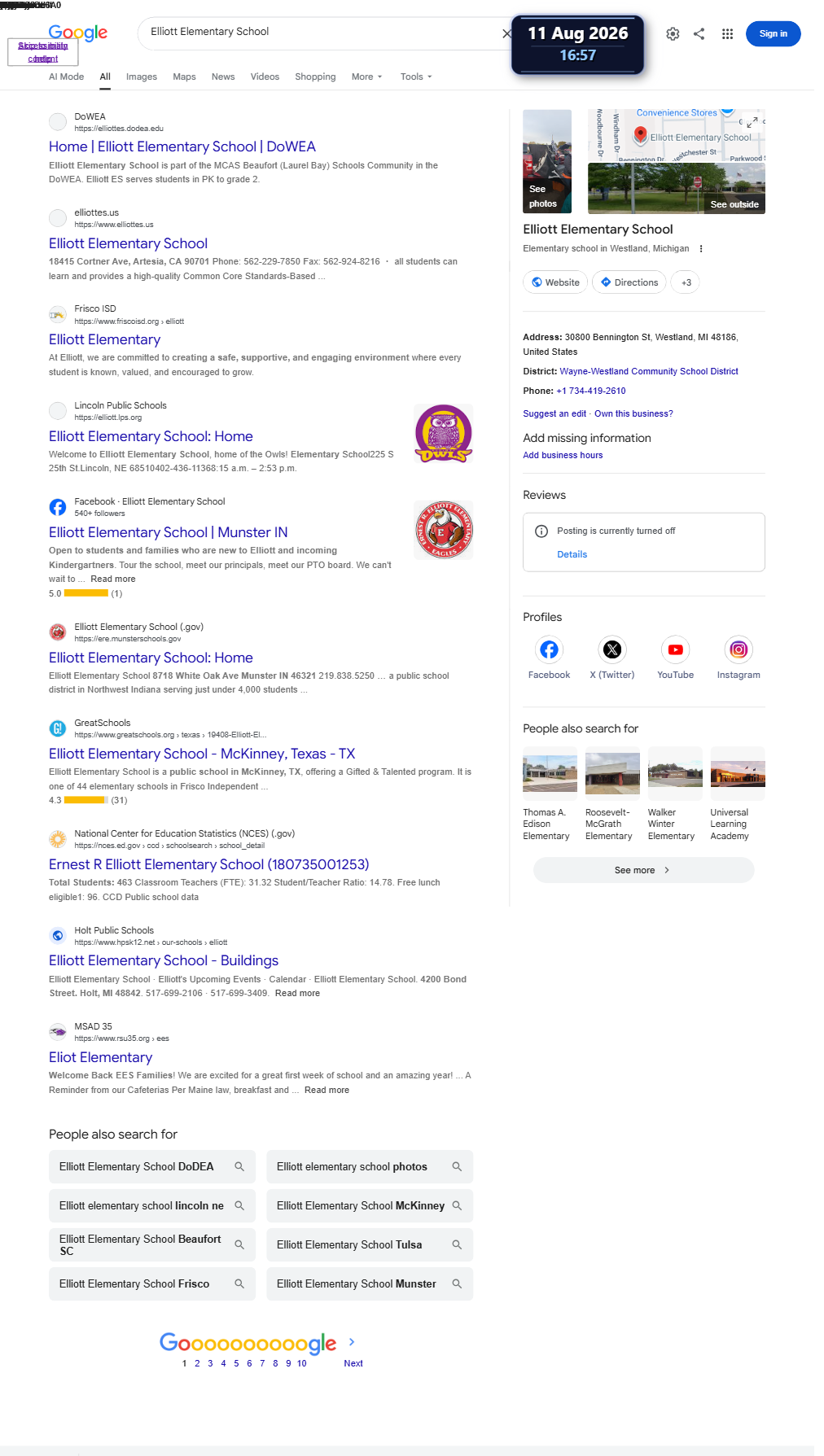Switch to the News tab
Image resolution: width=824 pixels, height=1456 pixels.
[223, 77]
